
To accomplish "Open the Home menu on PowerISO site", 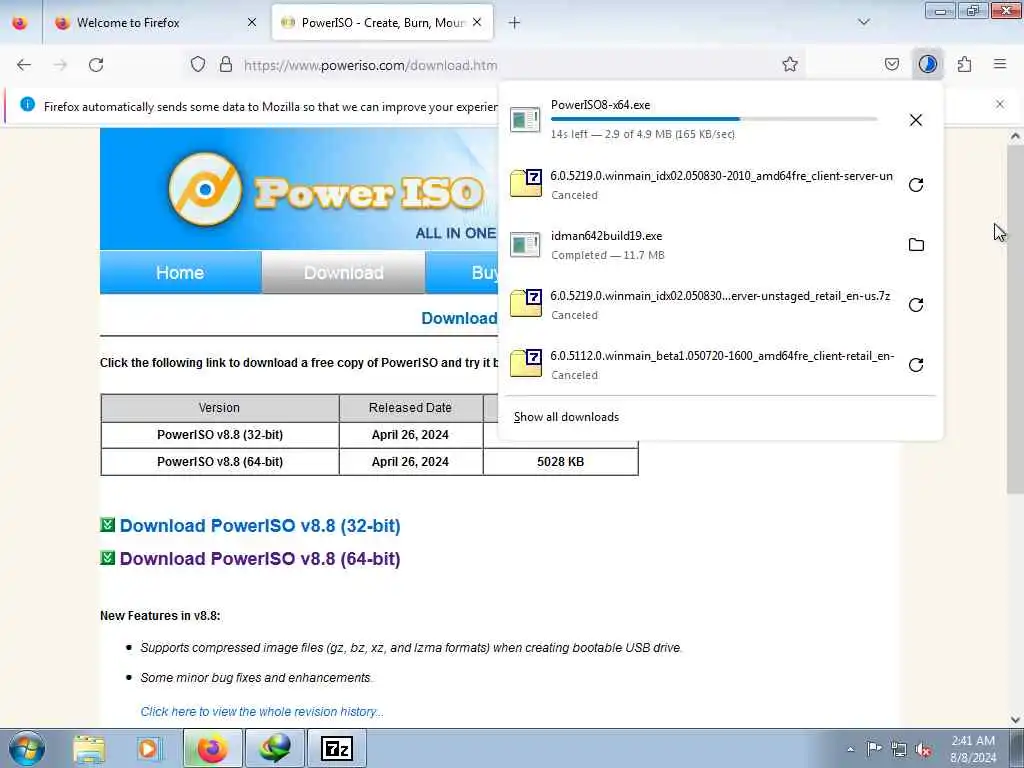I will click(x=180, y=272).
